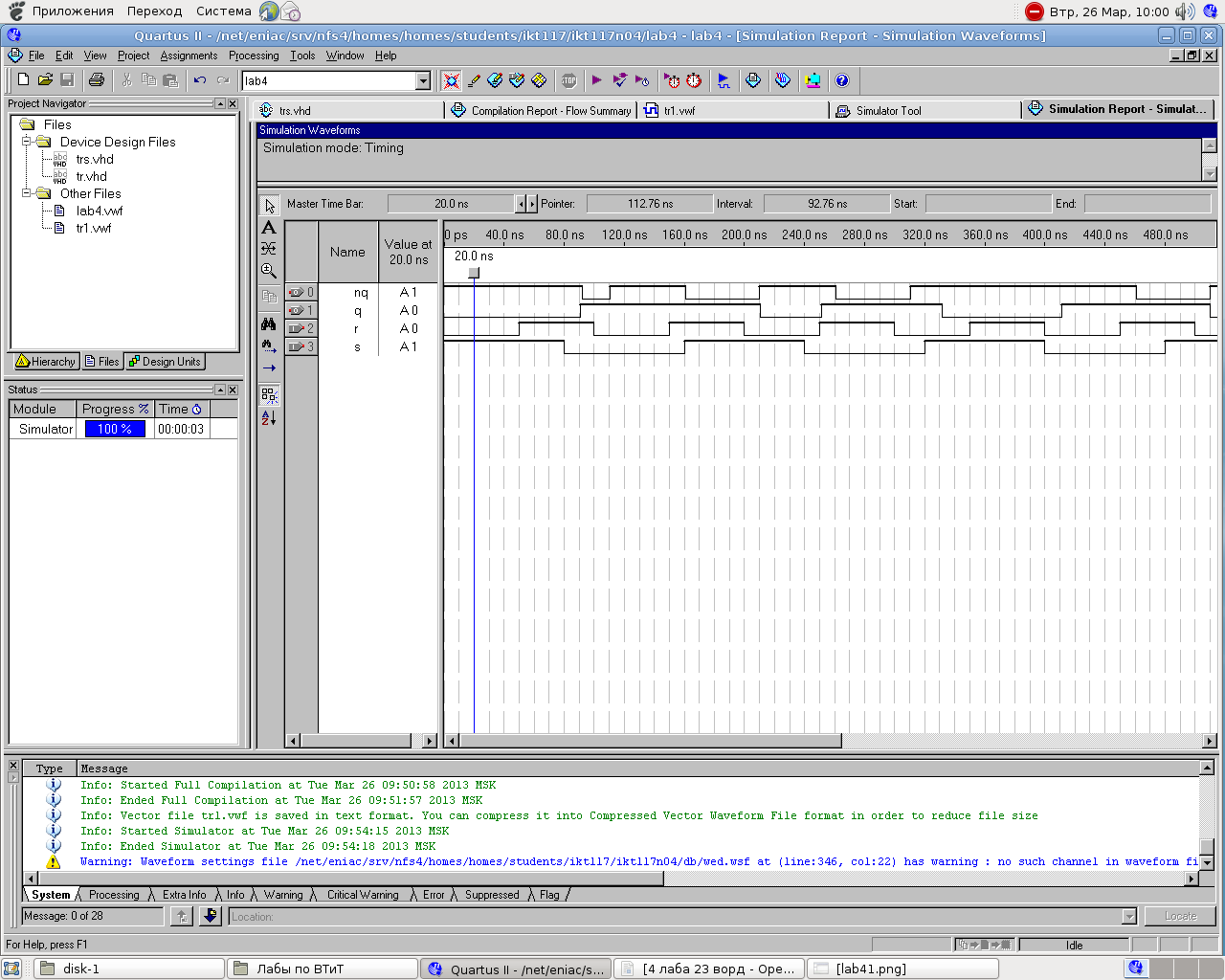Open the Help question mark icon
Screen dimensions: 1225x980
[x=842, y=80]
